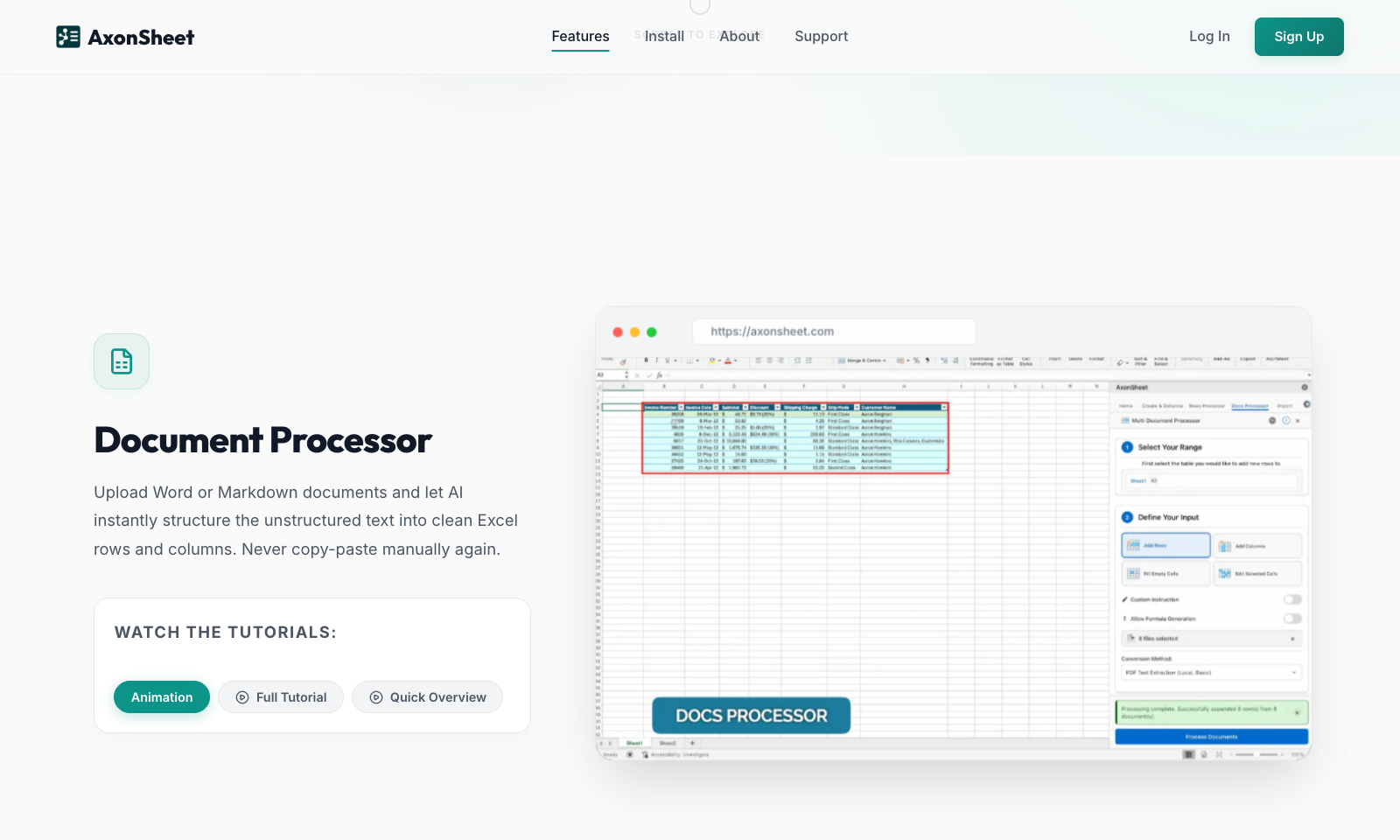The image size is (1400, 840).
Task: Play the Quick Overview video
Action: [427, 697]
